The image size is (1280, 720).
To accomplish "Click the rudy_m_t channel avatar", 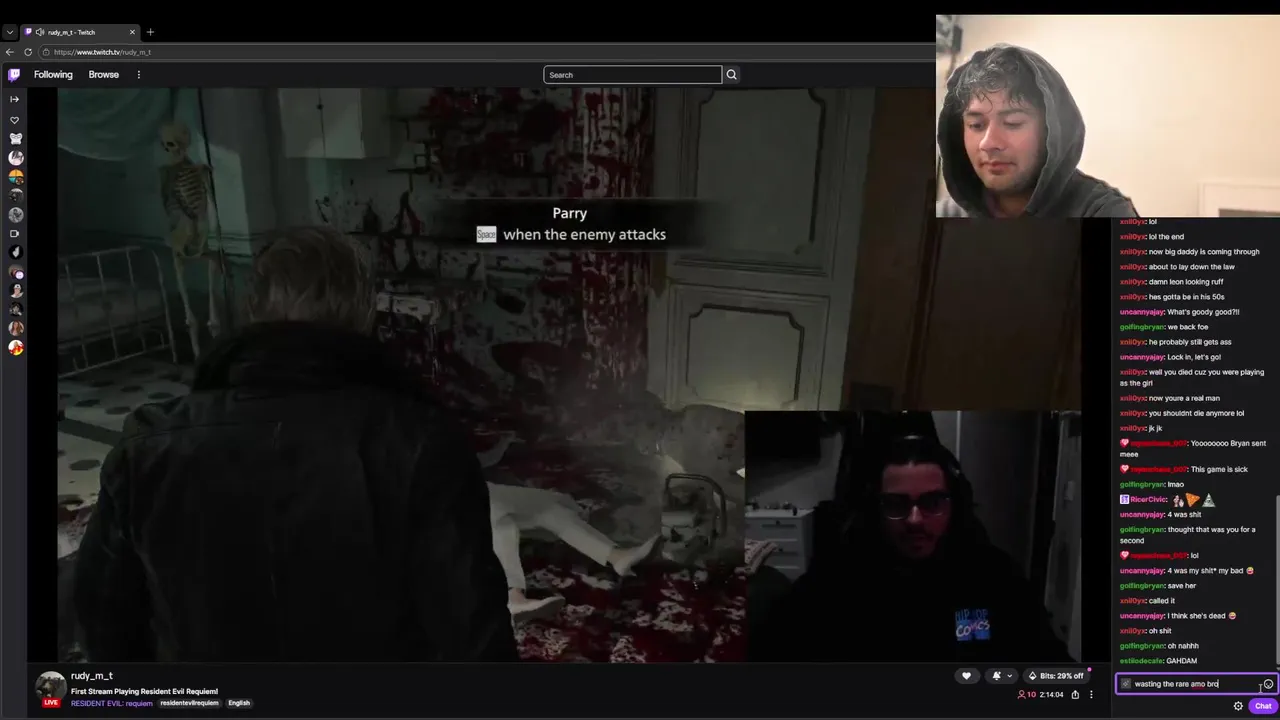I will (51, 688).
